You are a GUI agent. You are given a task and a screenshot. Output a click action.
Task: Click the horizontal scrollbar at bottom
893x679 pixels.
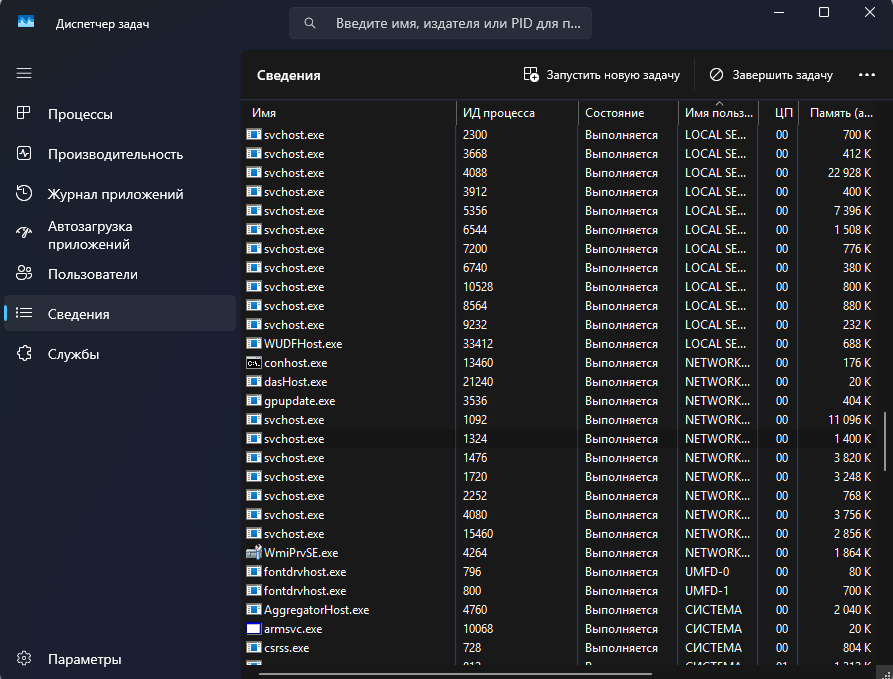click(x=456, y=674)
